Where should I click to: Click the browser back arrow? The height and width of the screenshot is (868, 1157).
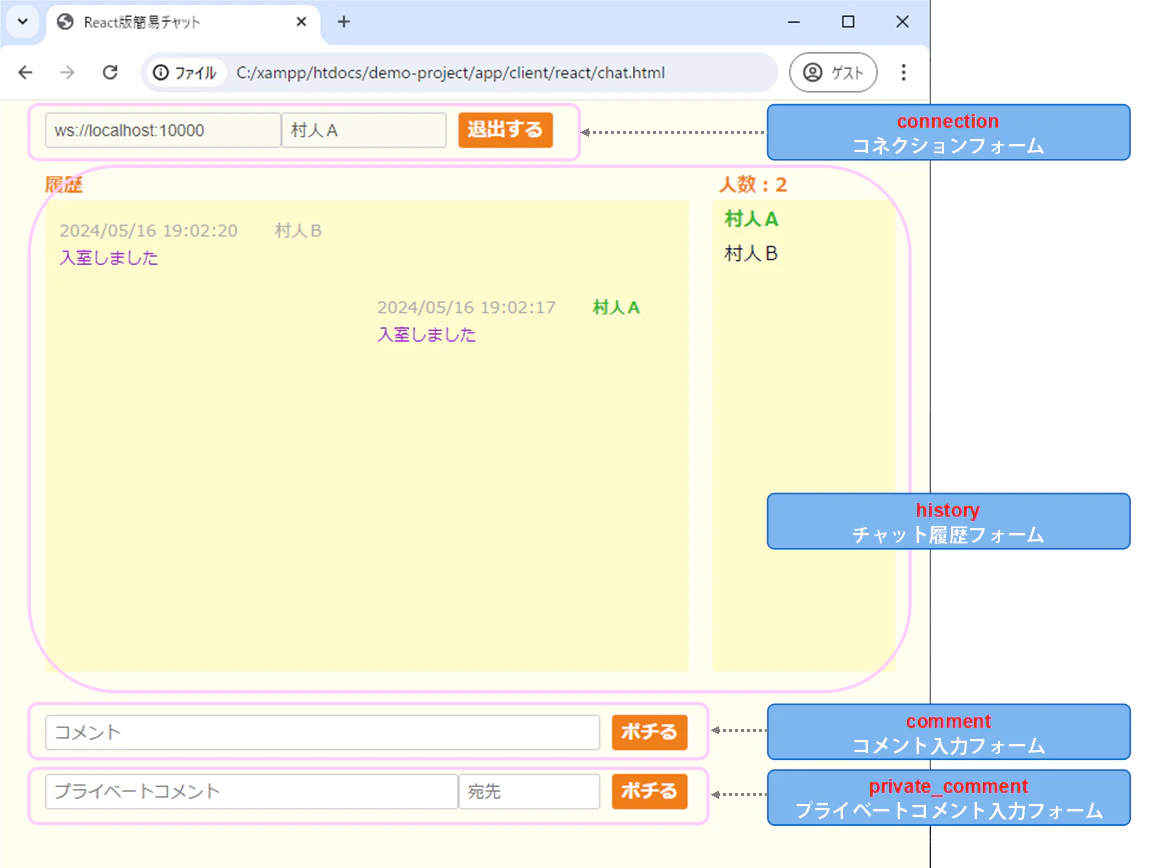pyautogui.click(x=26, y=72)
